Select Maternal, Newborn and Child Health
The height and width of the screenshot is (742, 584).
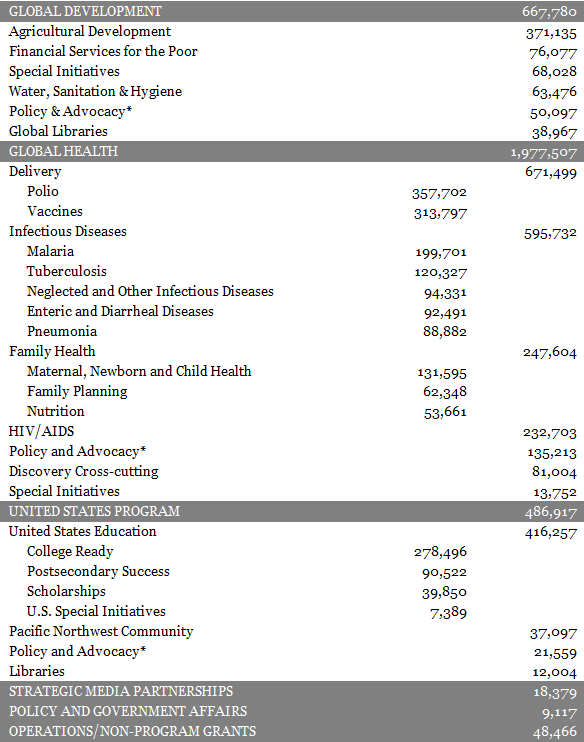coord(139,371)
